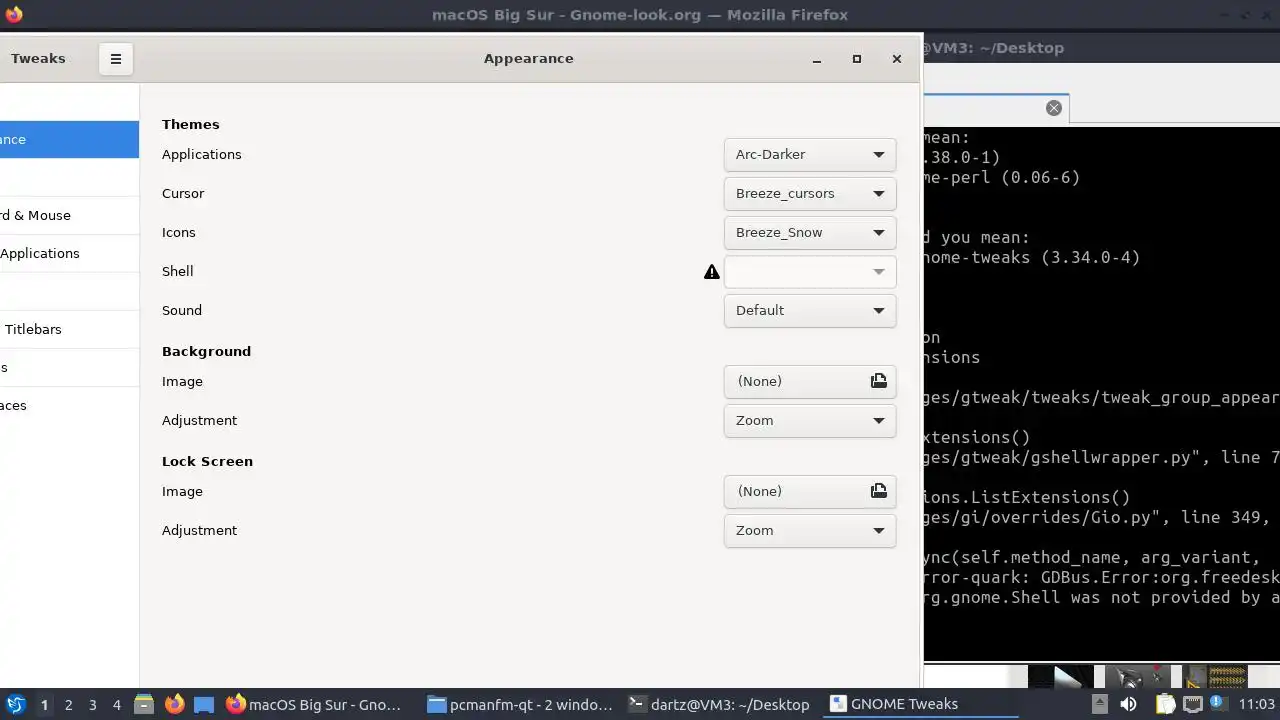Viewport: 1280px width, 720px height.
Task: Open the LXQt application menu icon
Action: pos(15,704)
